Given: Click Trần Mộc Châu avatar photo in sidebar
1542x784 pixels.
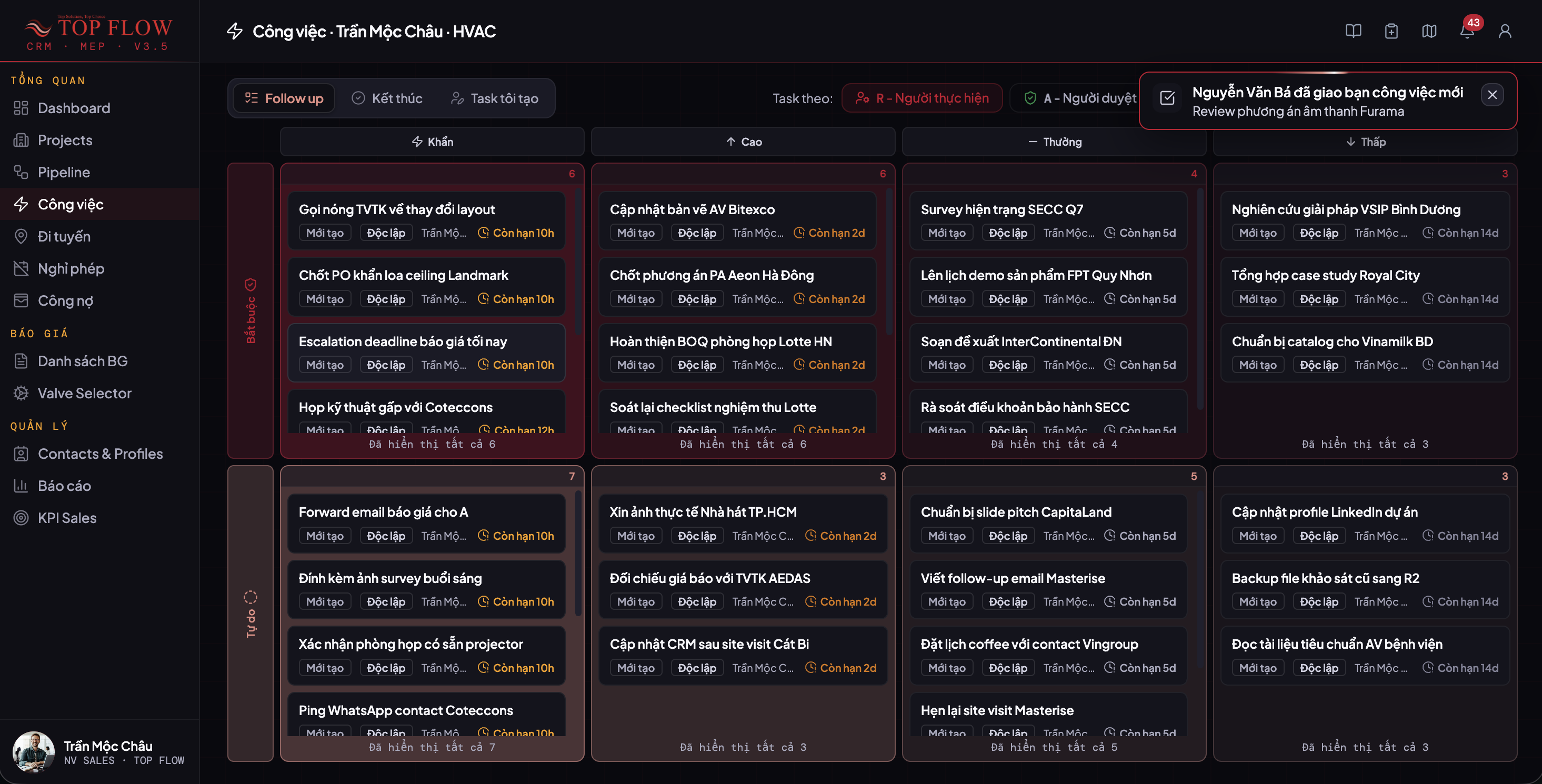Looking at the screenshot, I should [x=34, y=752].
